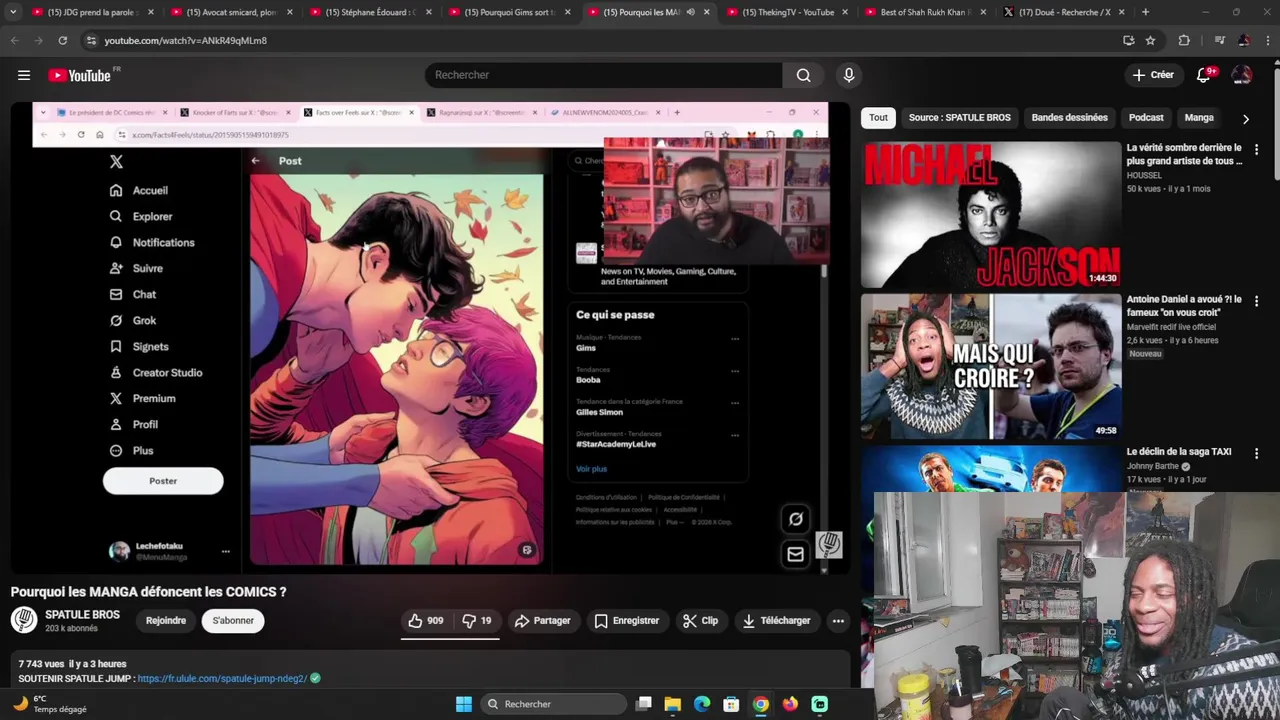Click the Enregistrer button
Viewport: 1280px width, 720px height.
click(x=626, y=621)
